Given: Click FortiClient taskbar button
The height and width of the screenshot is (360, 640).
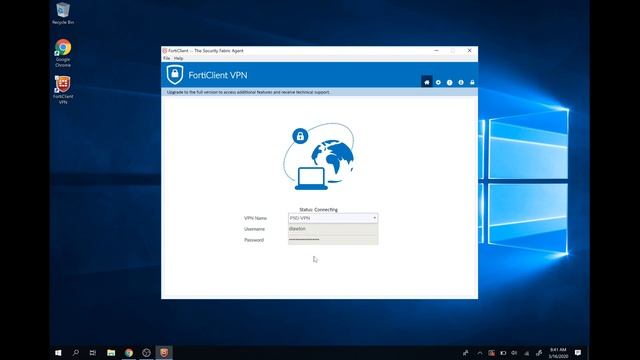Looking at the screenshot, I should click(x=164, y=353).
